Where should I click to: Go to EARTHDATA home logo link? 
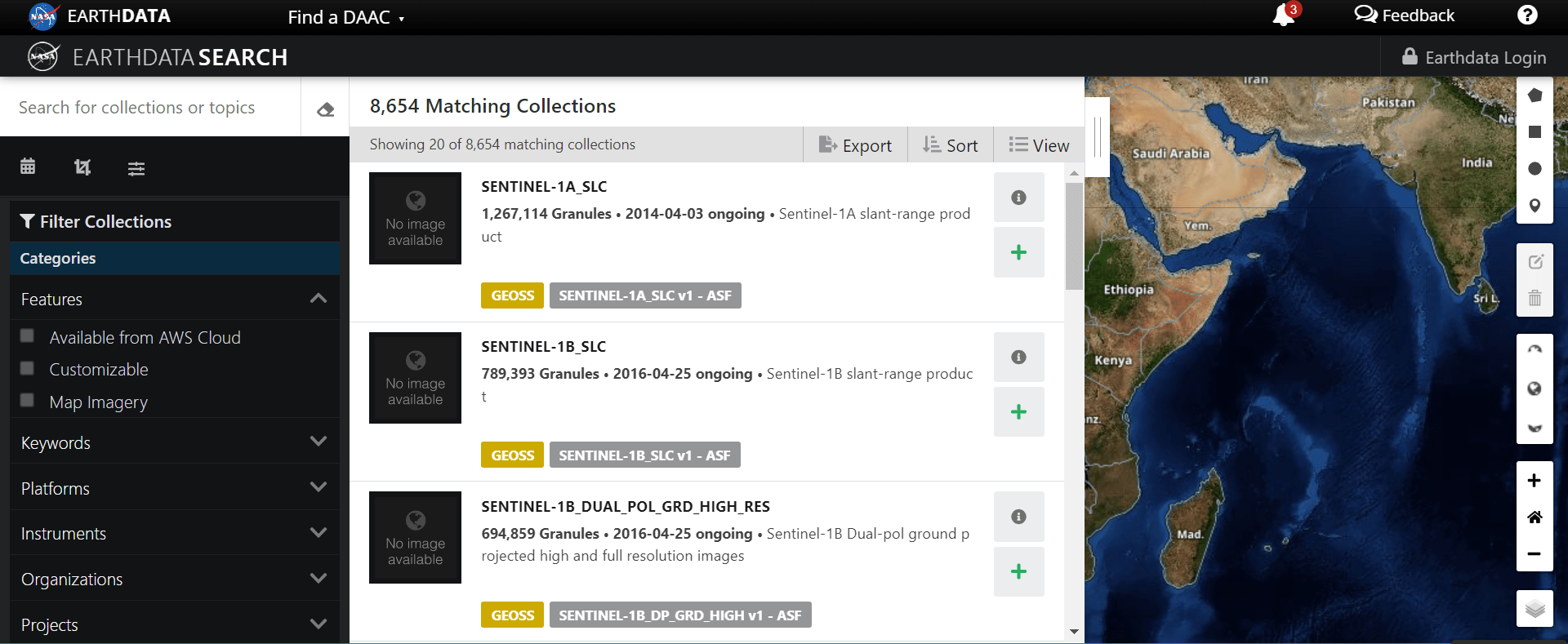click(100, 16)
